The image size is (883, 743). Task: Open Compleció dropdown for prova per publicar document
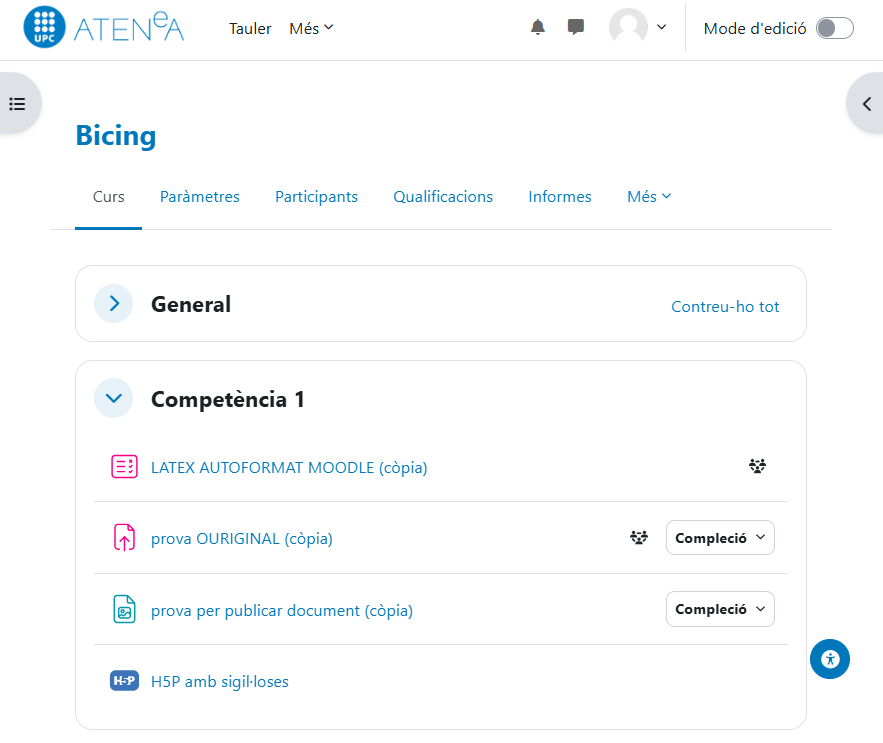[x=720, y=609]
